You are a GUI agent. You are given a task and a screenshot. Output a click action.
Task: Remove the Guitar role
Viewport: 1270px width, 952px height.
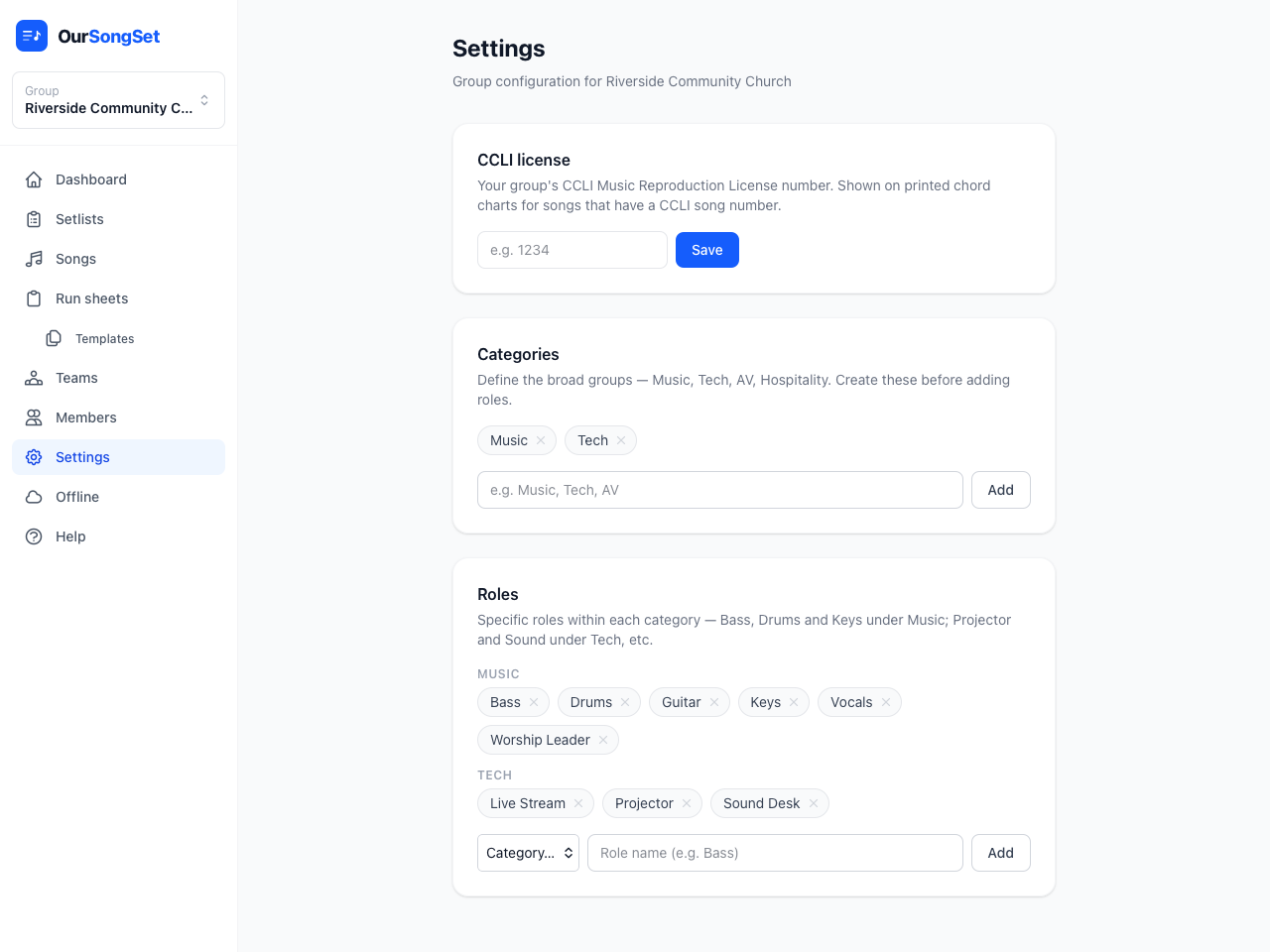coord(714,702)
